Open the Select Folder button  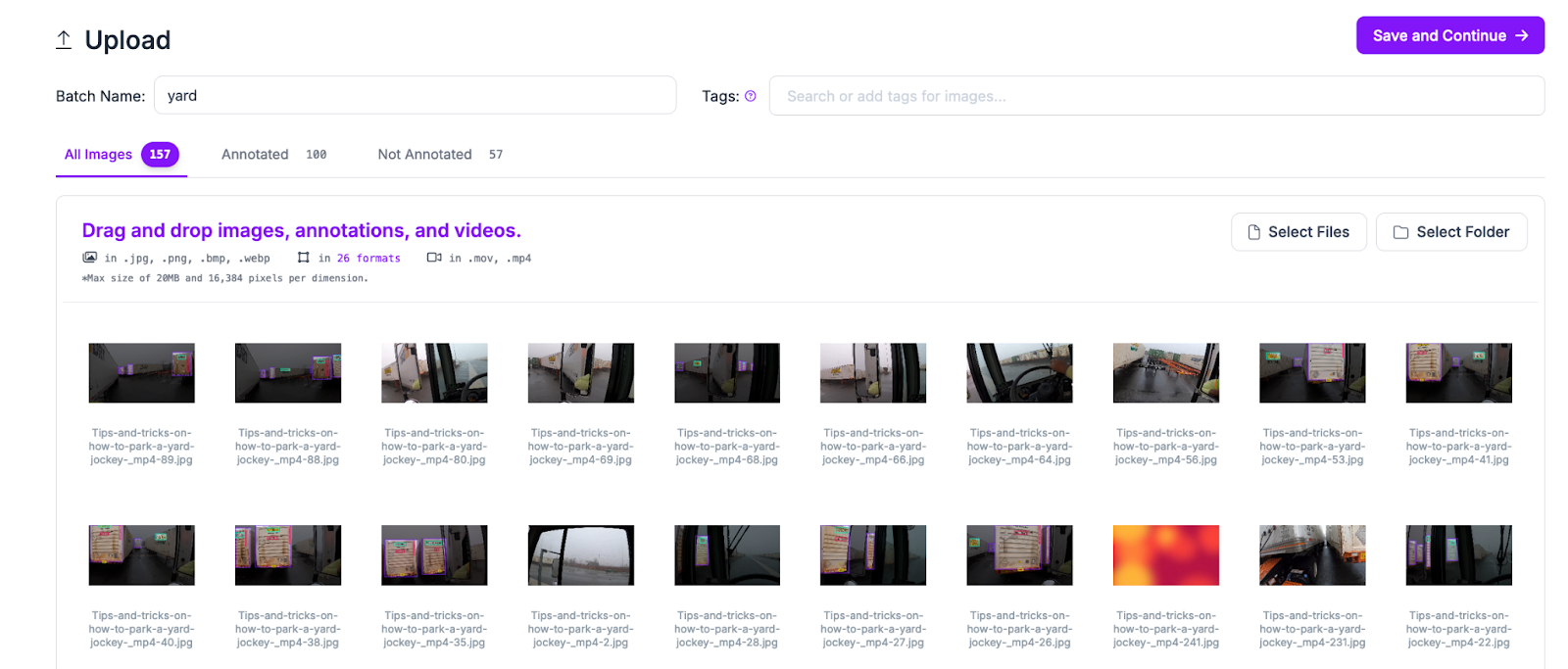[1451, 232]
